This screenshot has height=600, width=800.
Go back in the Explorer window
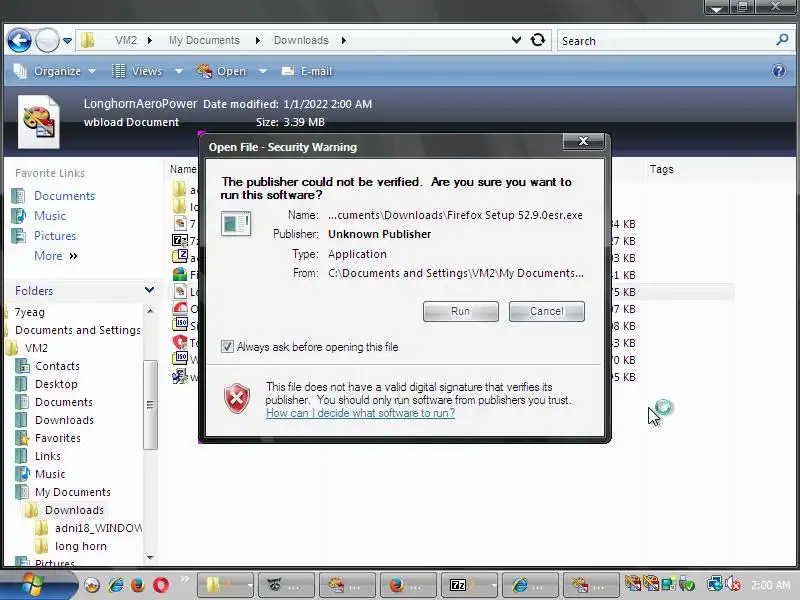(19, 40)
